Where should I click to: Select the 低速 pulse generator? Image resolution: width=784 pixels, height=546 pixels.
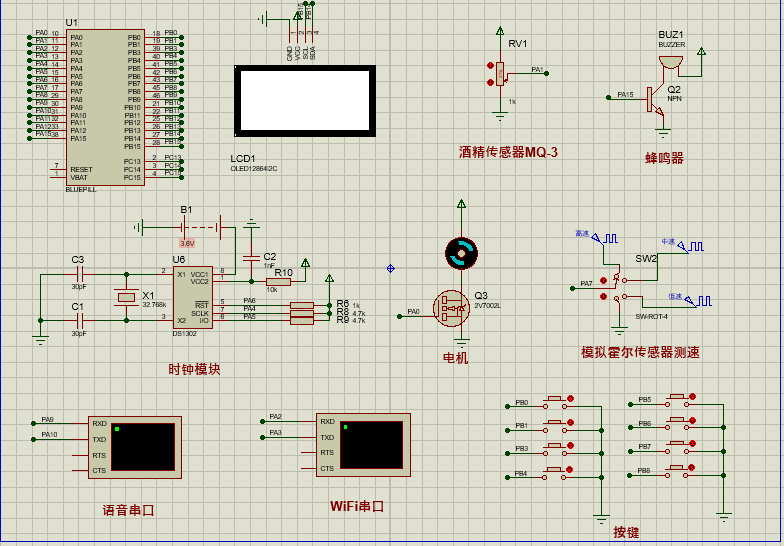(x=698, y=300)
